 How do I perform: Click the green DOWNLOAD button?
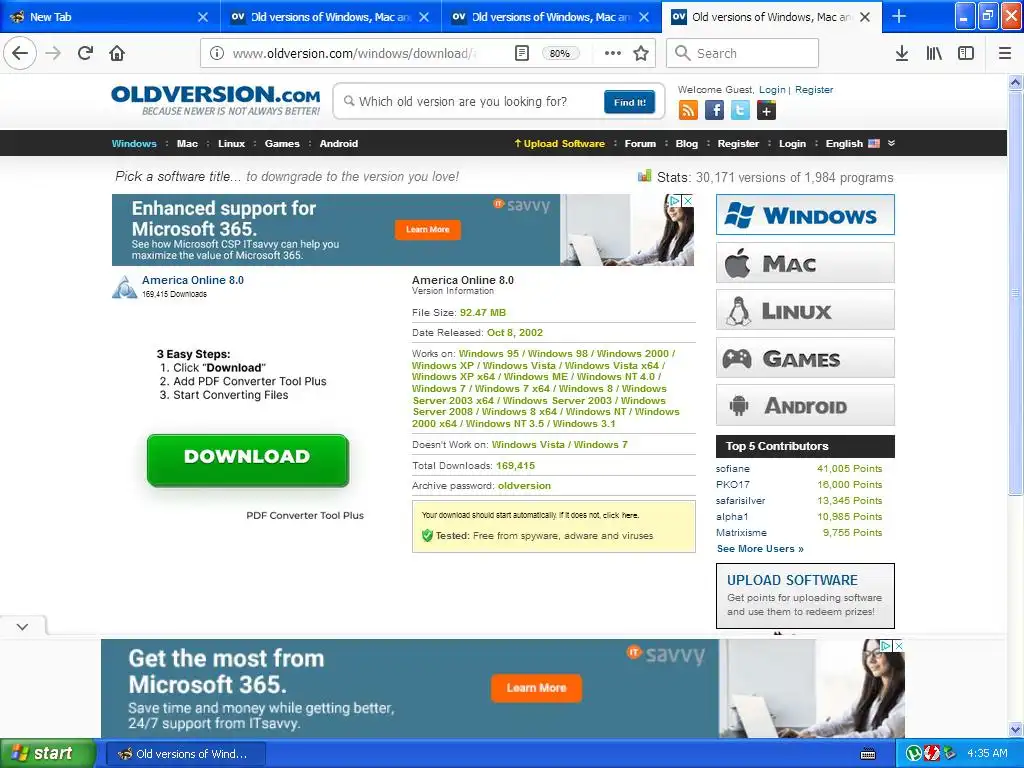[x=248, y=460]
